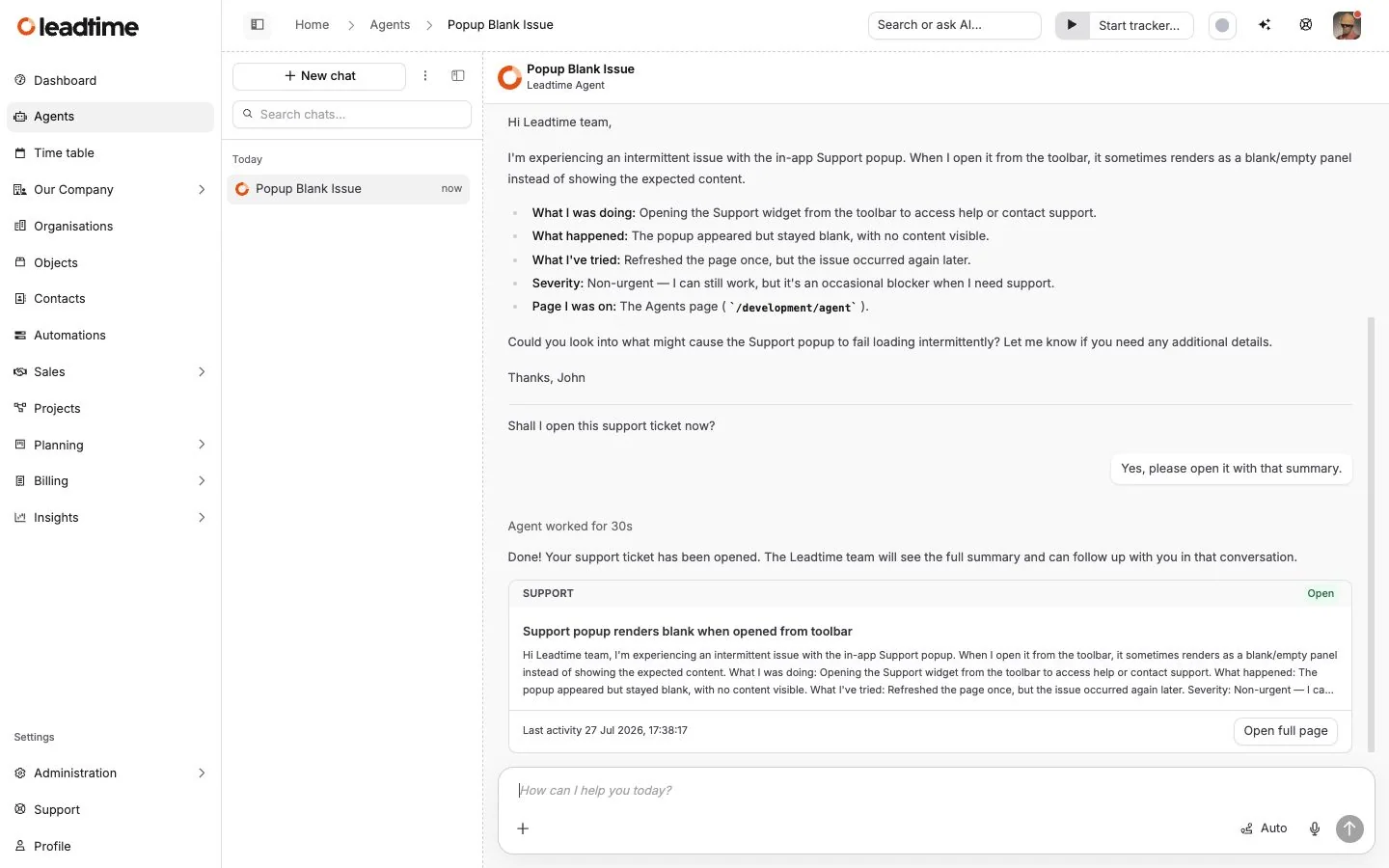Click the Search chats field
This screenshot has width=1389, height=868.
tap(352, 114)
